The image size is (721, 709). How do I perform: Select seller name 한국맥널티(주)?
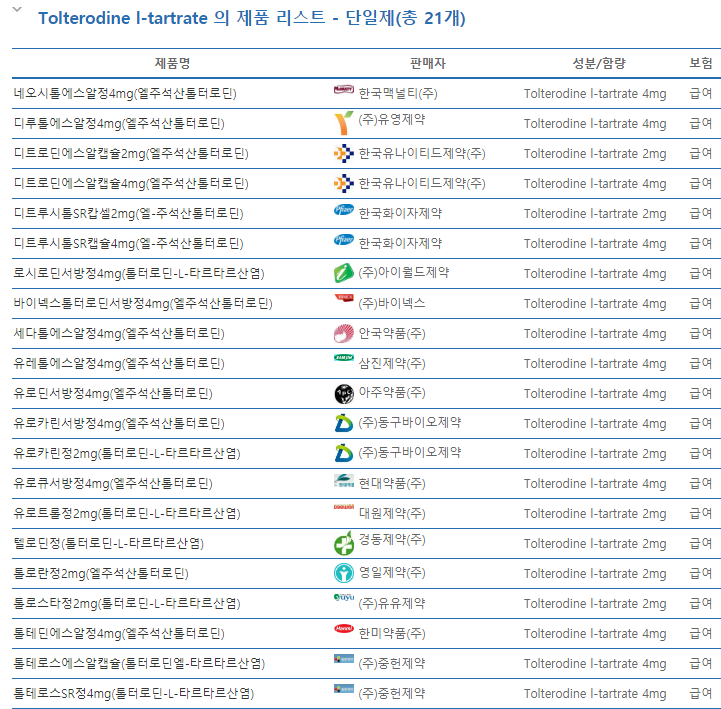[x=398, y=94]
